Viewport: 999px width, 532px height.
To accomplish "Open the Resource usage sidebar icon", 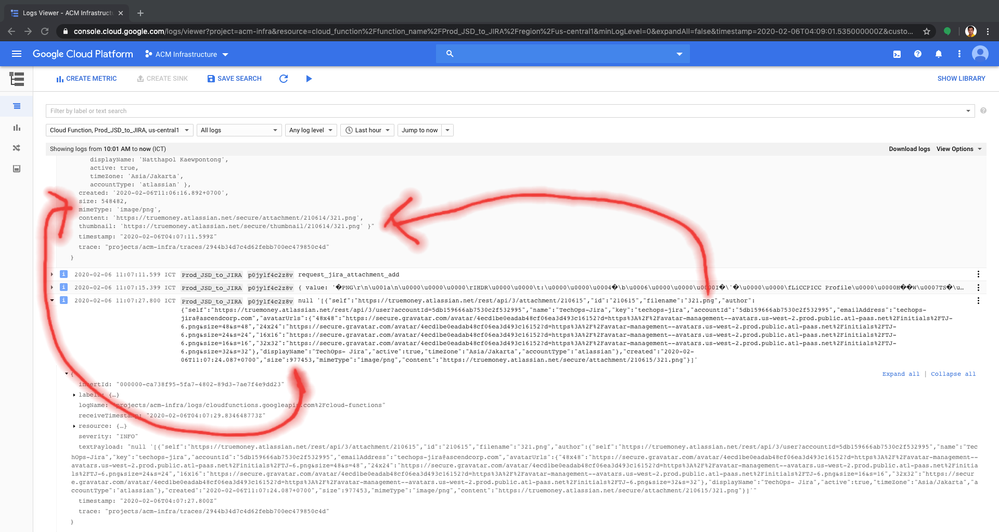I will coord(17,169).
